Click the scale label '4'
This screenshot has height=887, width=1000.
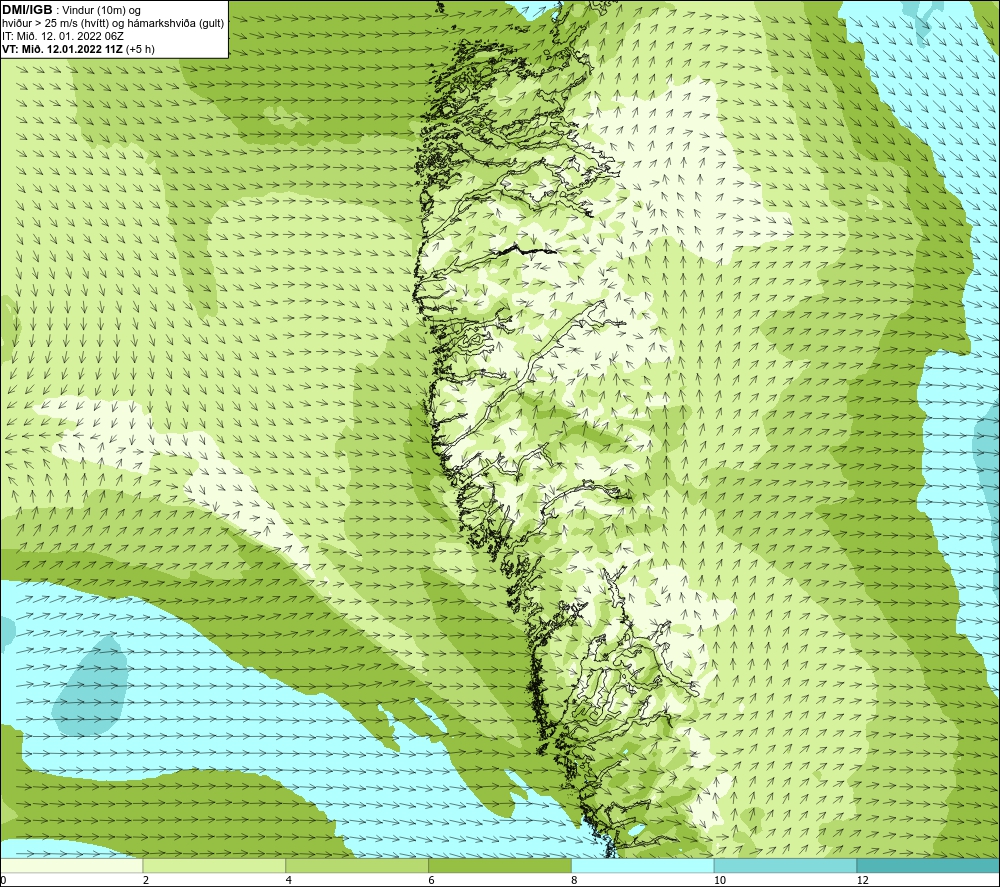pos(289,881)
